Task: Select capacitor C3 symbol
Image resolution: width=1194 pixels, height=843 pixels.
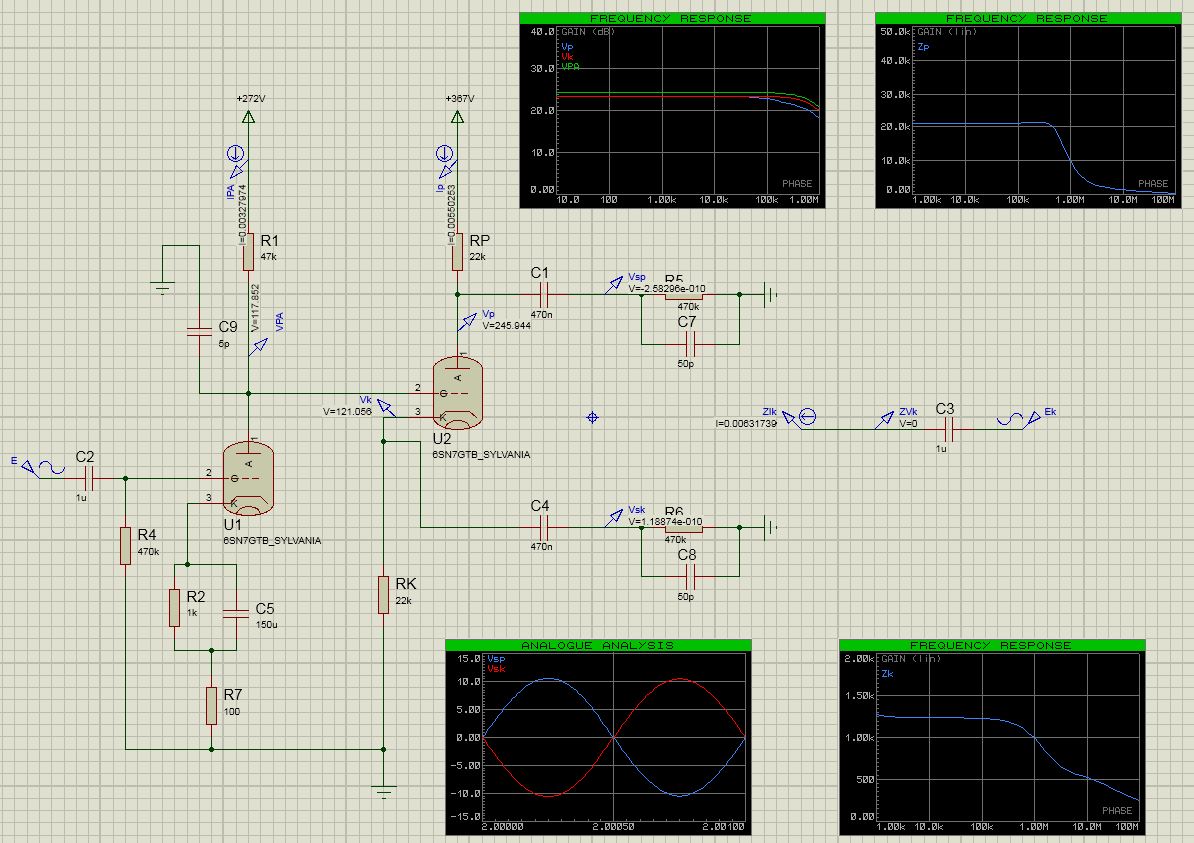Action: pos(949,429)
